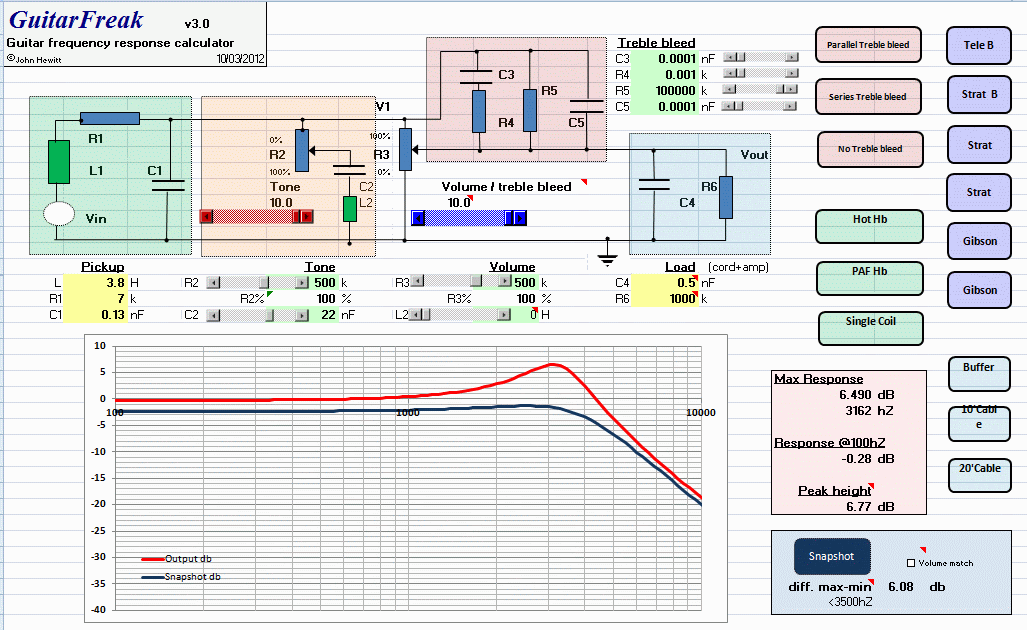Click C5 scrollbar right arrow
1027x630 pixels.
click(790, 106)
